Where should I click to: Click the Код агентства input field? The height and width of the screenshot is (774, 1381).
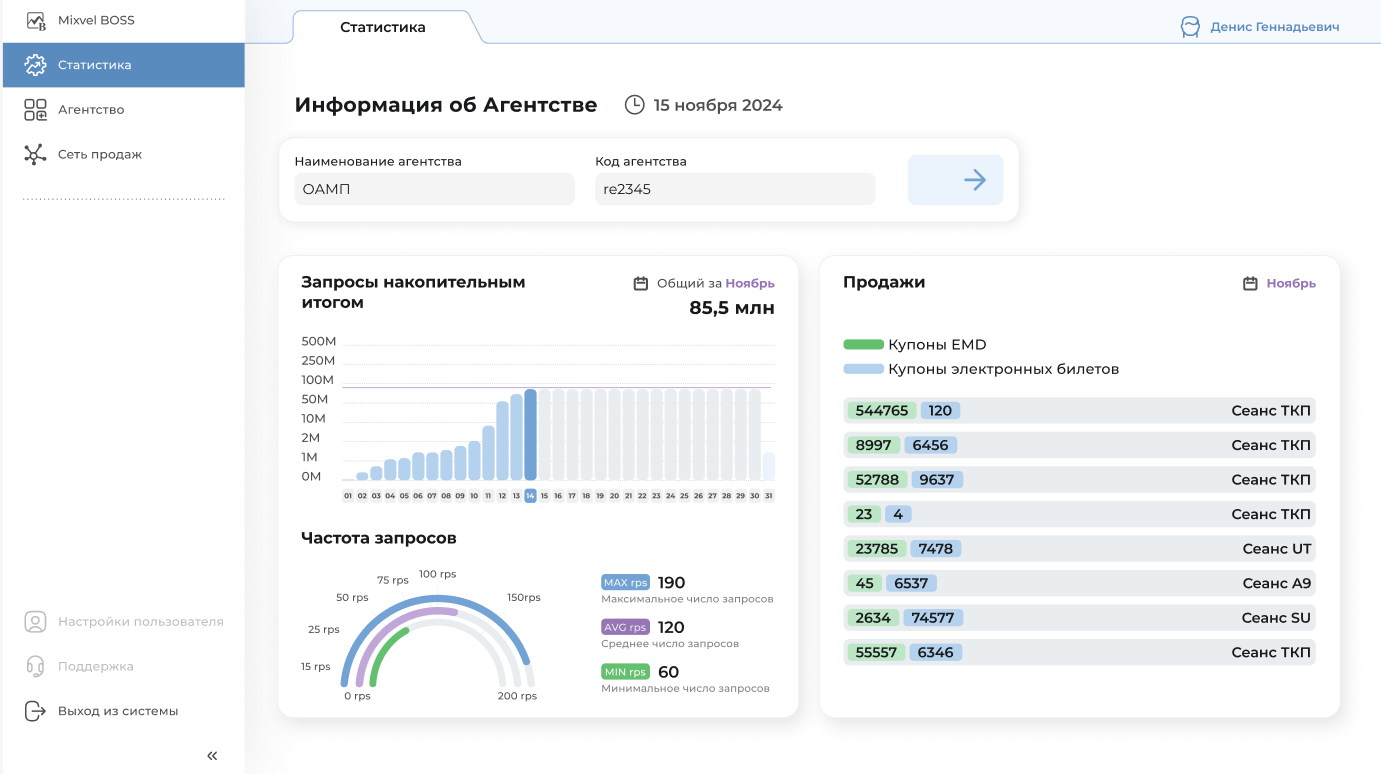[x=734, y=189]
